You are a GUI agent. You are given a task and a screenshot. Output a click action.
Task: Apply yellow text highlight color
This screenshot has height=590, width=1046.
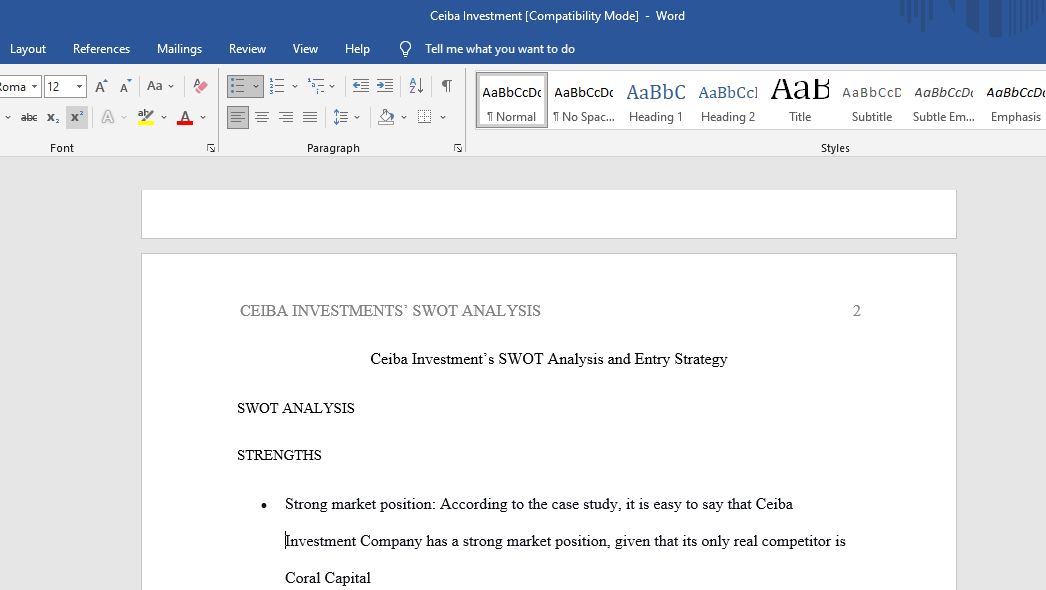[145, 117]
